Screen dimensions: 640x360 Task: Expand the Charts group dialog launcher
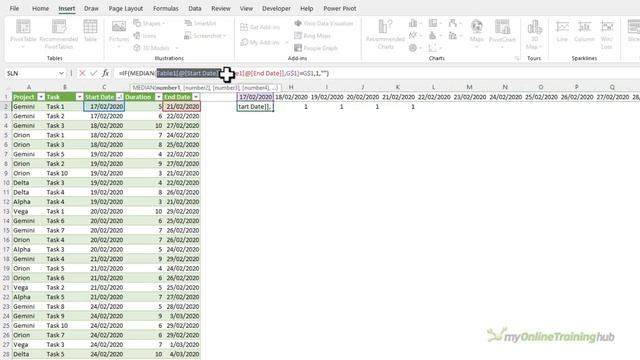pos(517,58)
